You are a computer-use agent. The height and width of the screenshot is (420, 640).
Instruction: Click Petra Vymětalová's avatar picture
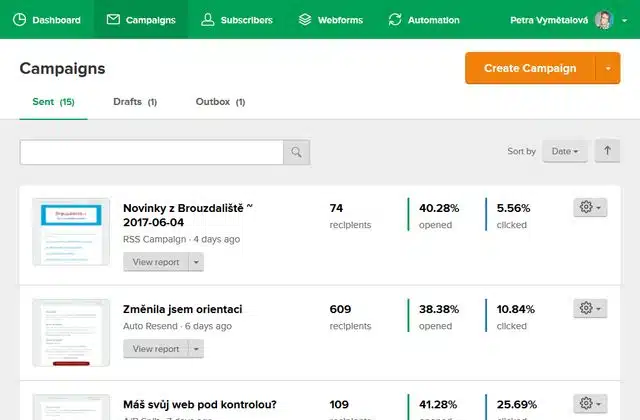[x=604, y=20]
